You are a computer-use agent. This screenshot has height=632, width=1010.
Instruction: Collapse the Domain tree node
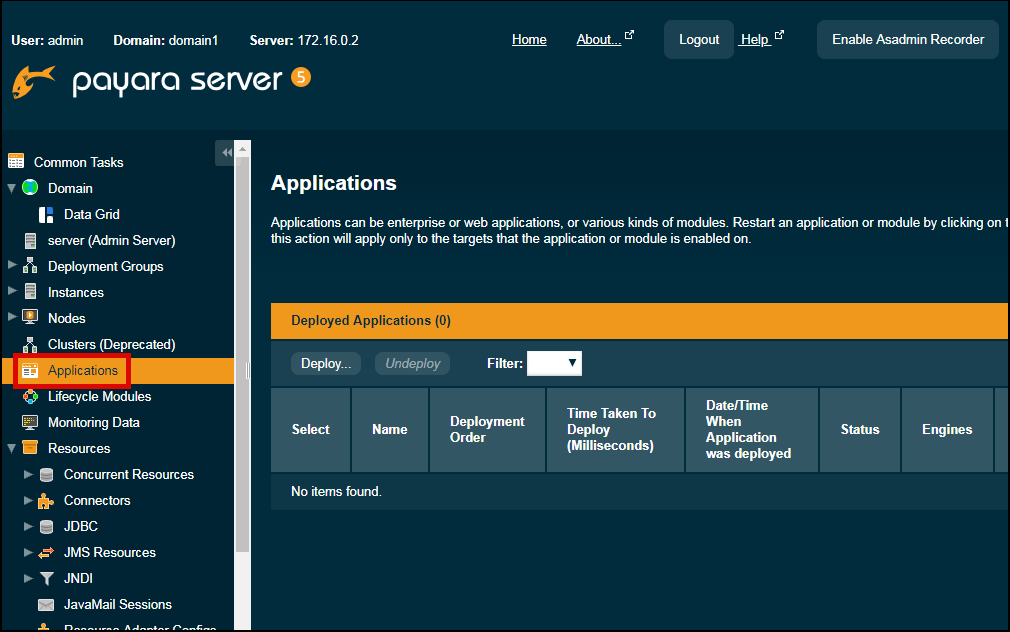pos(12,188)
